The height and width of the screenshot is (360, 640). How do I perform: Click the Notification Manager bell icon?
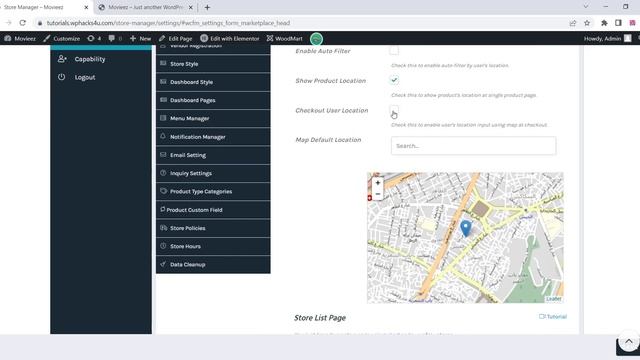163,136
